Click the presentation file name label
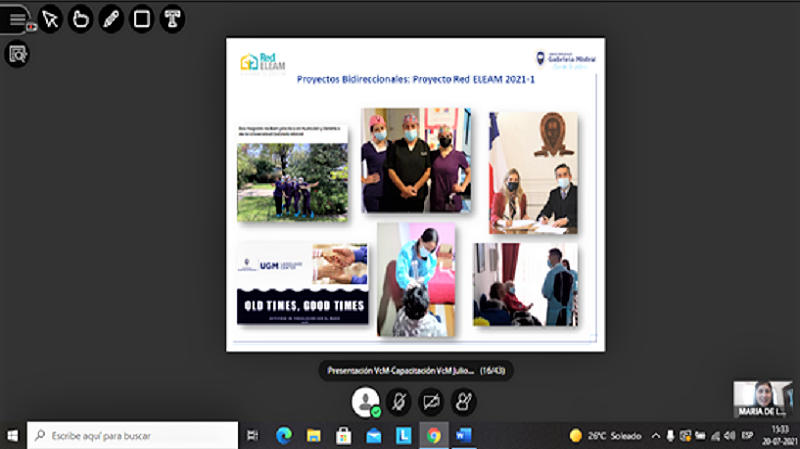Image resolution: width=800 pixels, height=449 pixels. [x=401, y=371]
